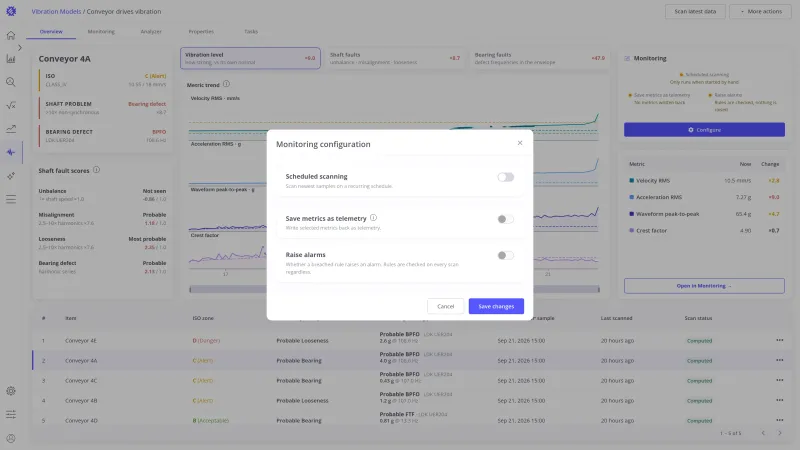The height and width of the screenshot is (450, 800).
Task: Switch to the Properties tab
Action: (201, 32)
